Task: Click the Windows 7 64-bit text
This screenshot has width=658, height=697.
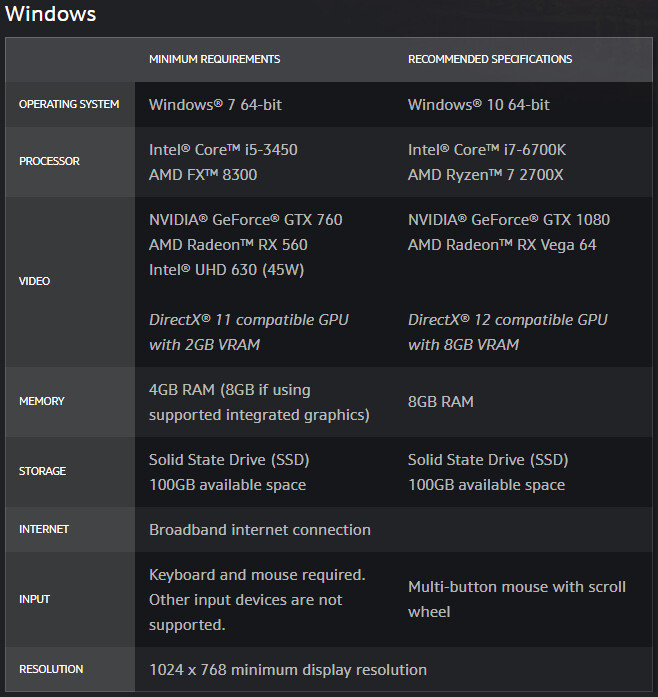Action: pyautogui.click(x=215, y=105)
